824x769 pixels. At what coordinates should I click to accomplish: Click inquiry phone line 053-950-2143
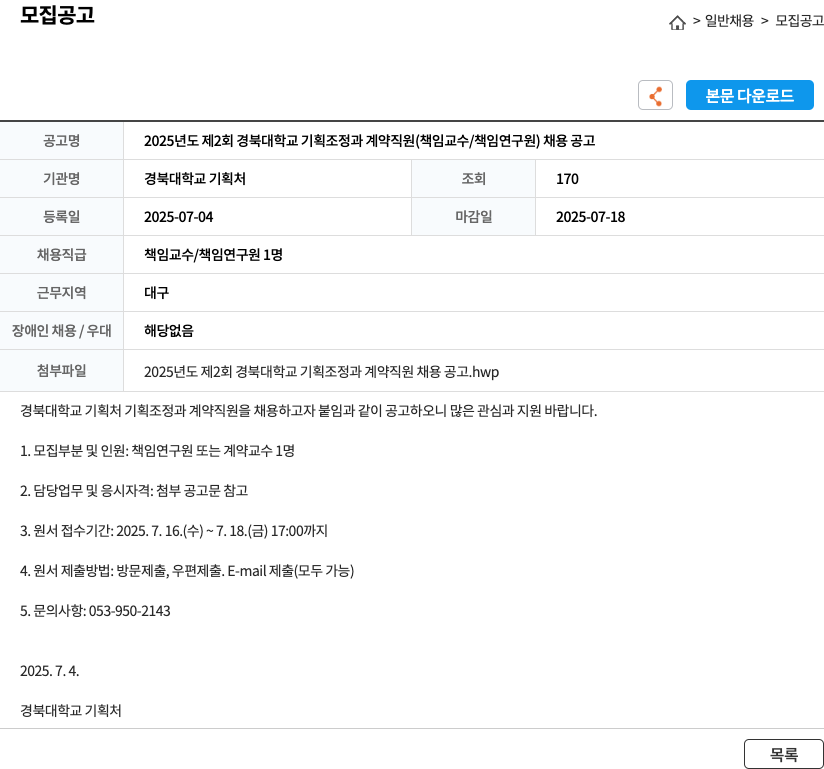[95, 611]
